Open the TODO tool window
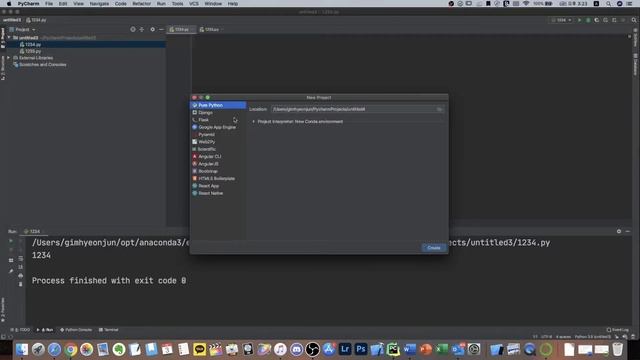This screenshot has height=360, width=640. (x=21, y=330)
